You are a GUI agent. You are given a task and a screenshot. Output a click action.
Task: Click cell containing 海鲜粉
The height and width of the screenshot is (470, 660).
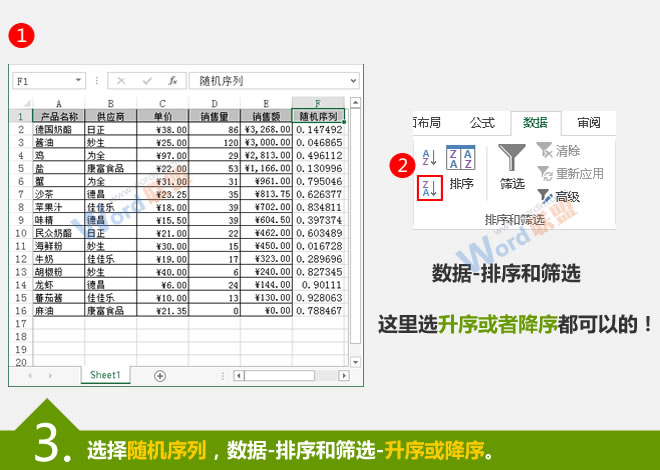coord(59,246)
